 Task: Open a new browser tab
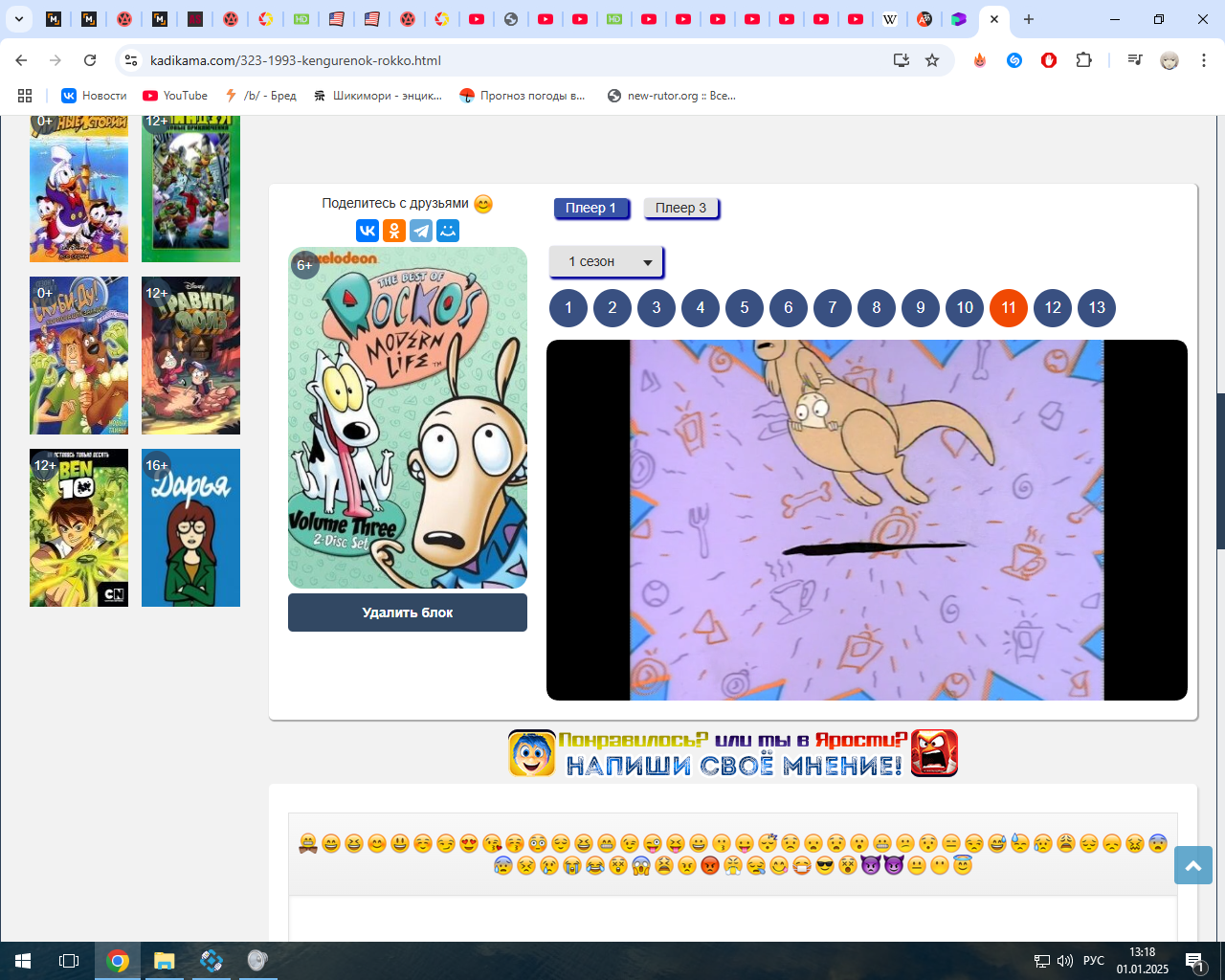tap(1029, 19)
